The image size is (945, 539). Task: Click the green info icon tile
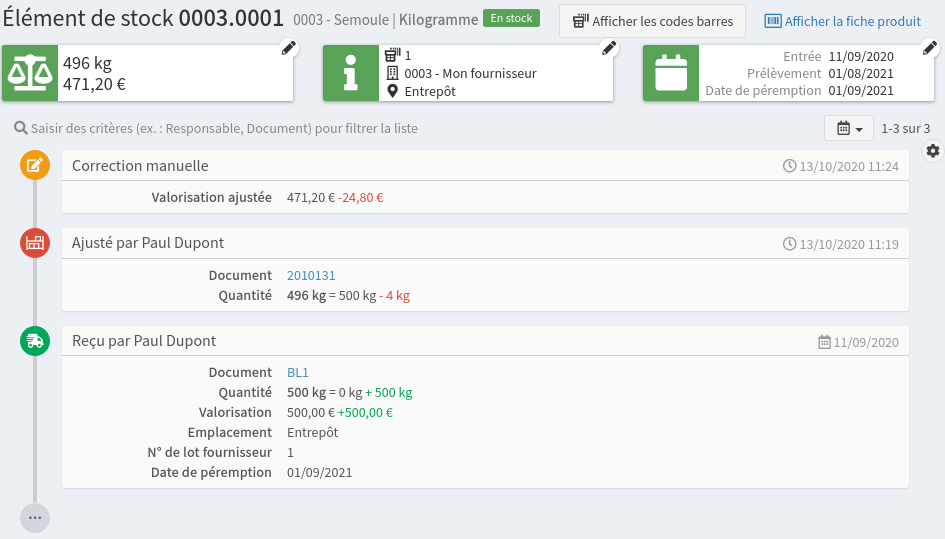pyautogui.click(x=350, y=73)
